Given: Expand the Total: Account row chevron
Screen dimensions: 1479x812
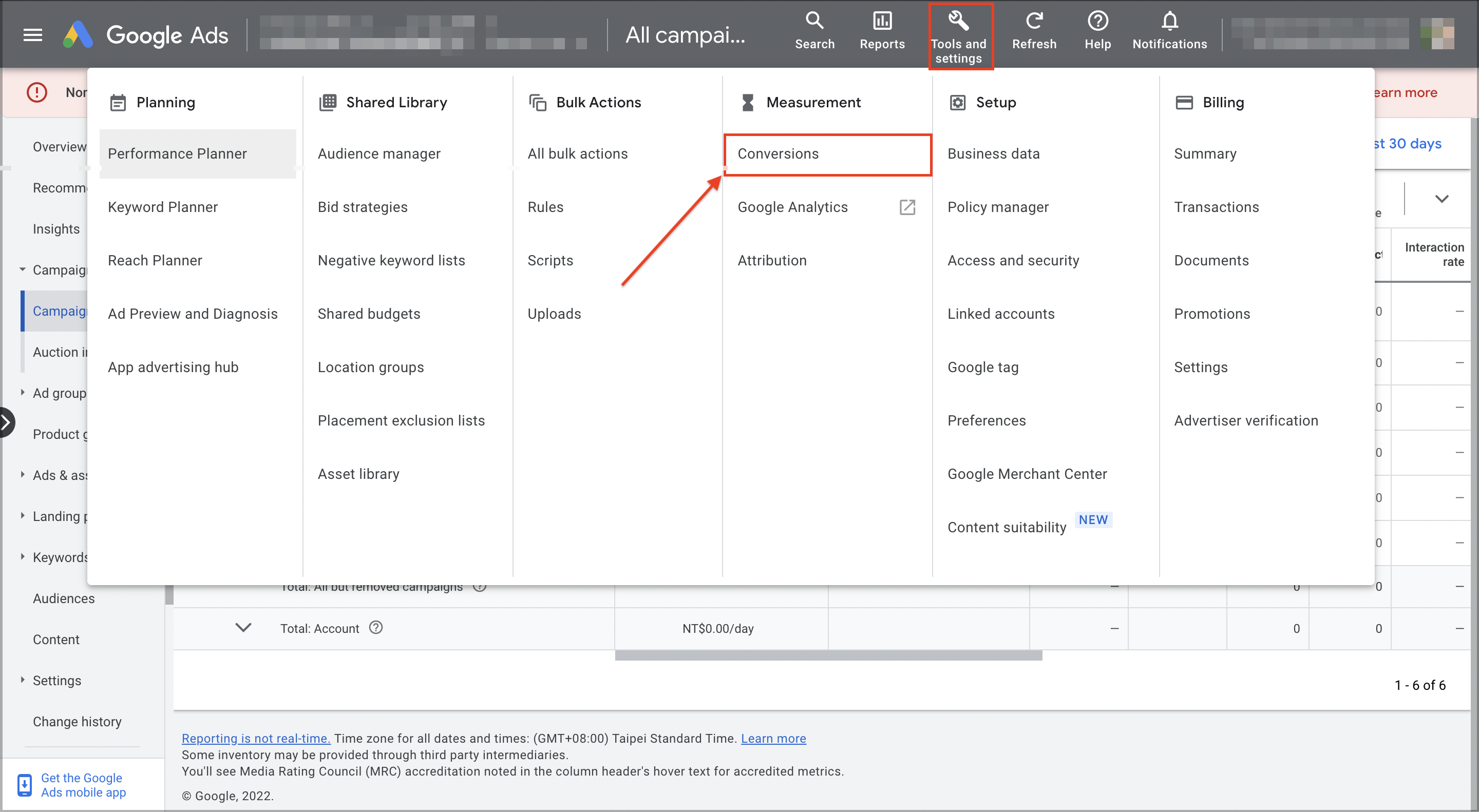Looking at the screenshot, I should pos(243,628).
